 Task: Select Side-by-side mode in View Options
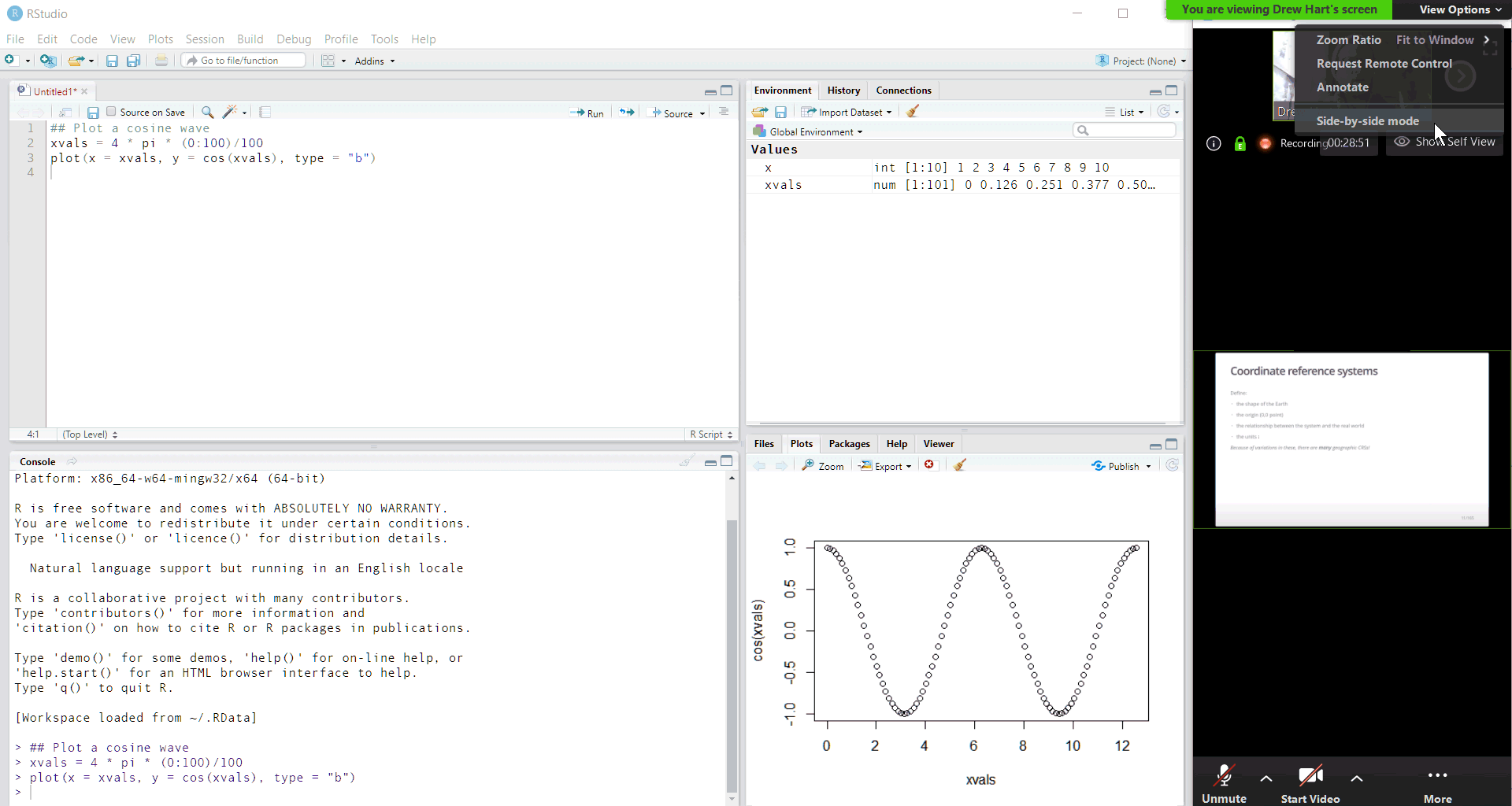point(1367,121)
